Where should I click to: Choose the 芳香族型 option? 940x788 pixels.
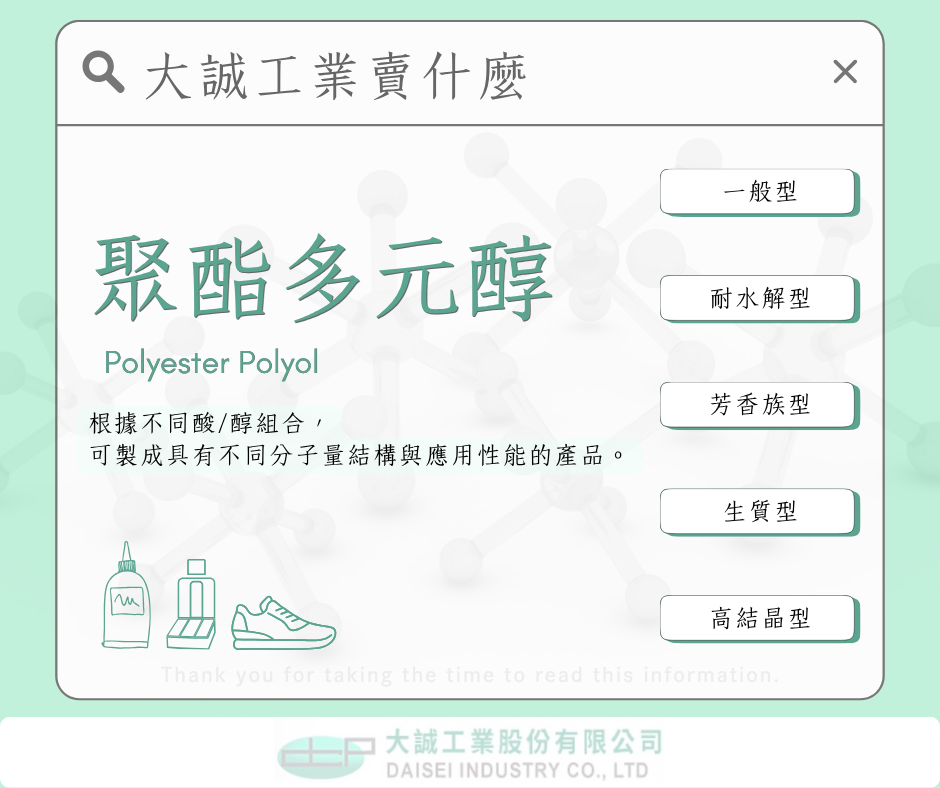point(759,405)
